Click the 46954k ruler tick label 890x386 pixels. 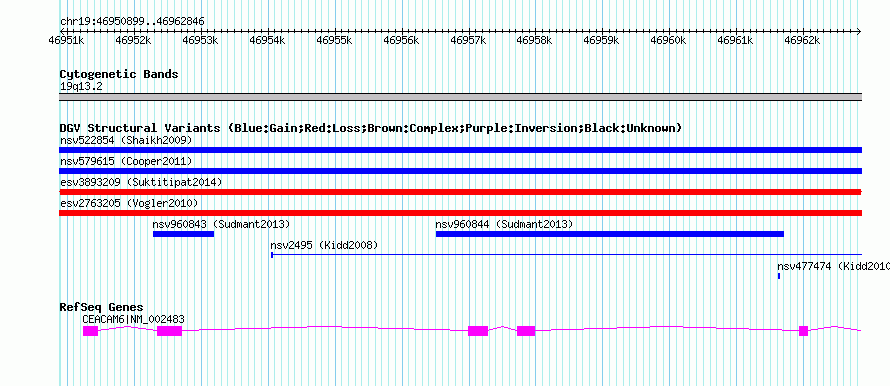point(268,41)
